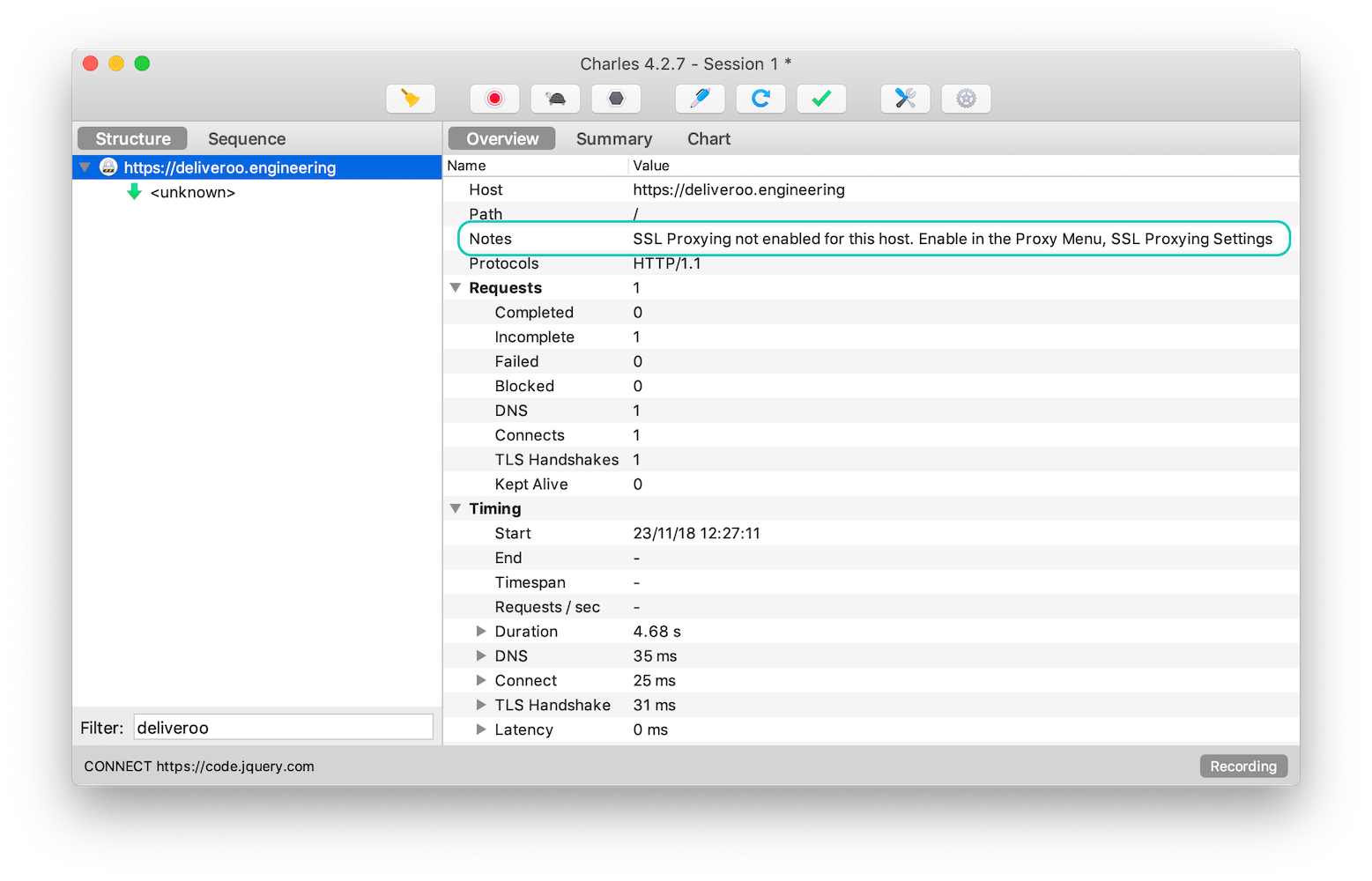1372x881 pixels.
Task: Maximize the Charles window with green button
Action: [142, 63]
